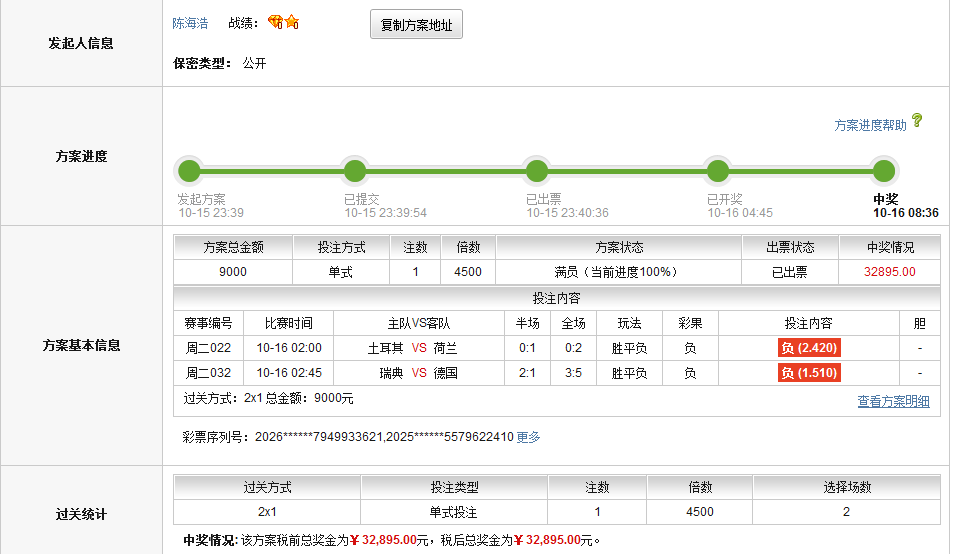Click the 已开奖 progress node
Viewport: 953px width, 554px height.
tap(717, 170)
